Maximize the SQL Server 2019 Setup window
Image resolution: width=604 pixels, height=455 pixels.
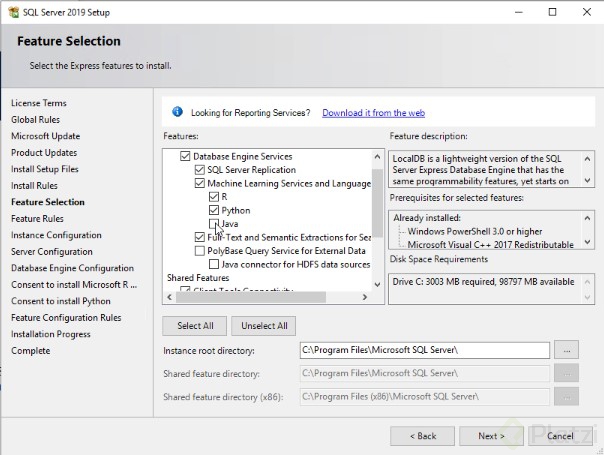click(552, 12)
